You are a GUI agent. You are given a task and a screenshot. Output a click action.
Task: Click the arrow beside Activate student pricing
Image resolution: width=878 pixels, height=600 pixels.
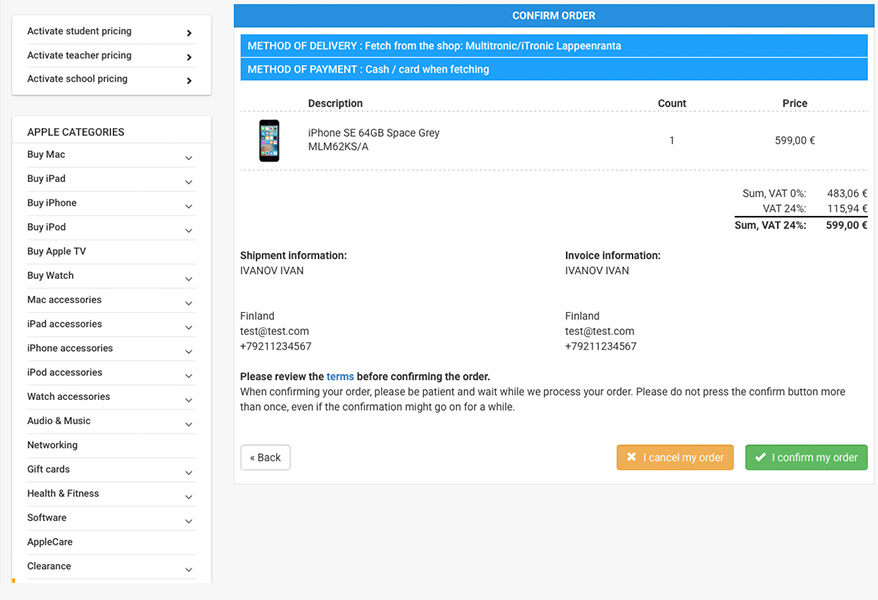[x=189, y=33]
